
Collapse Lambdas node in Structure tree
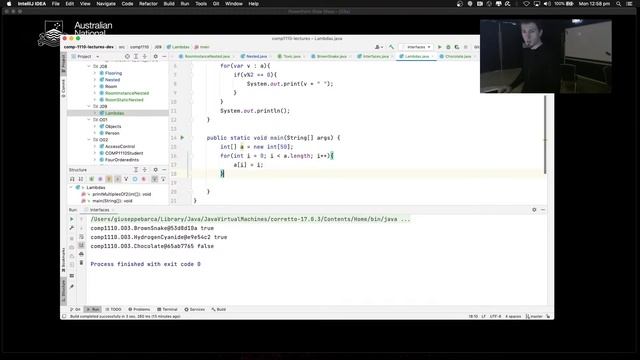(x=72, y=187)
